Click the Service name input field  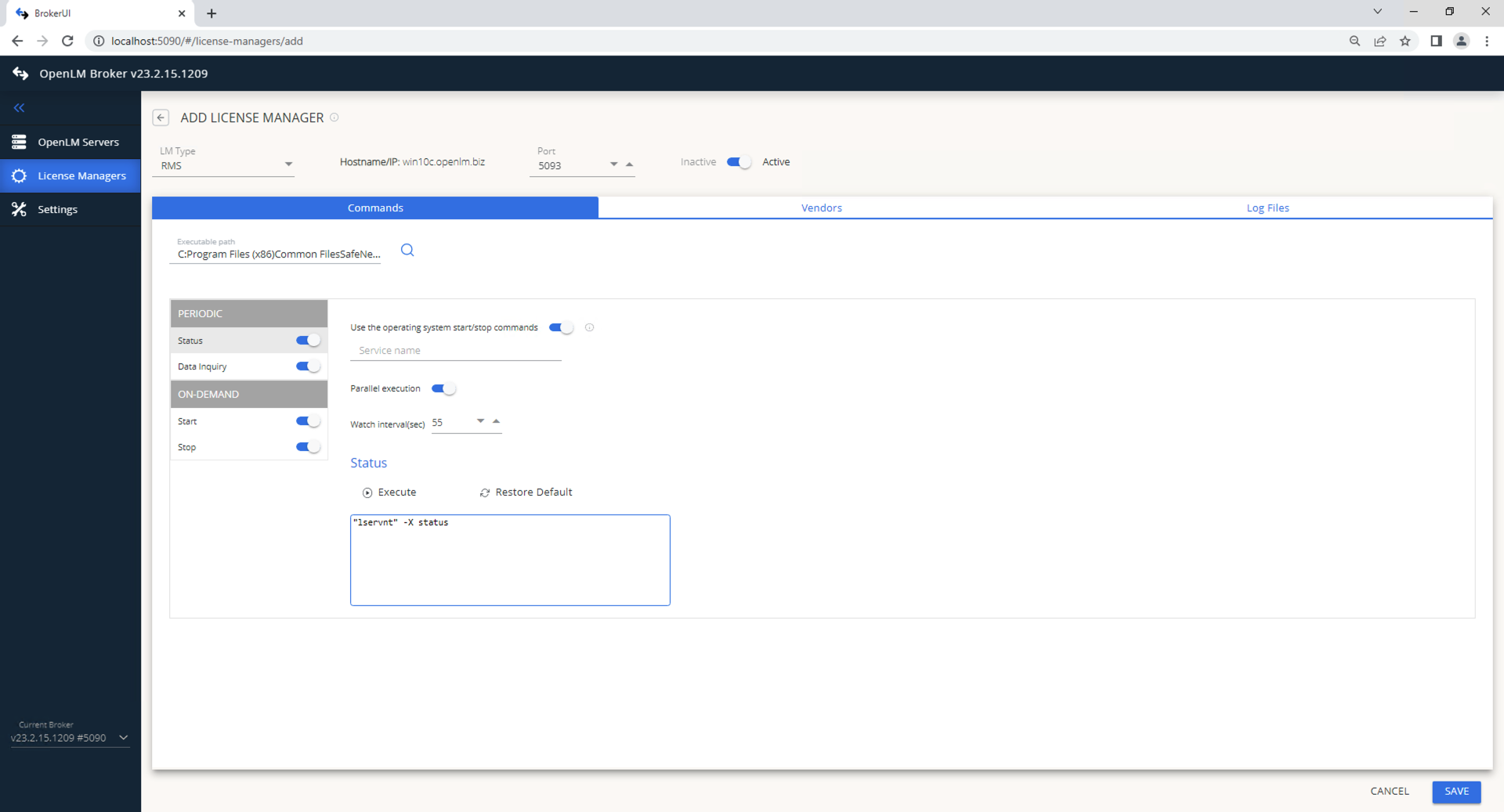[456, 351]
